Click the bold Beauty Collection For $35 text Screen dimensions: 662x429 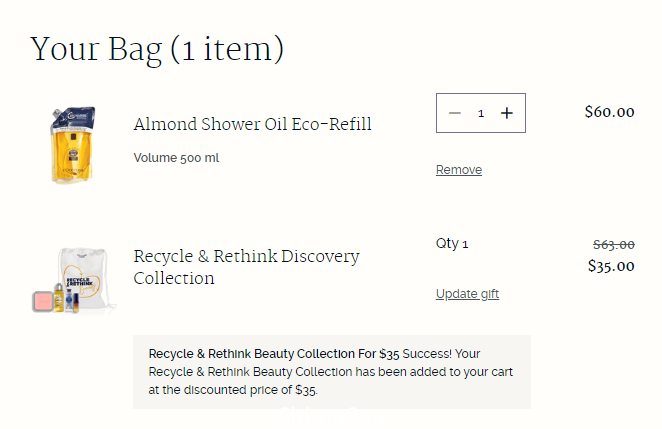(x=327, y=353)
